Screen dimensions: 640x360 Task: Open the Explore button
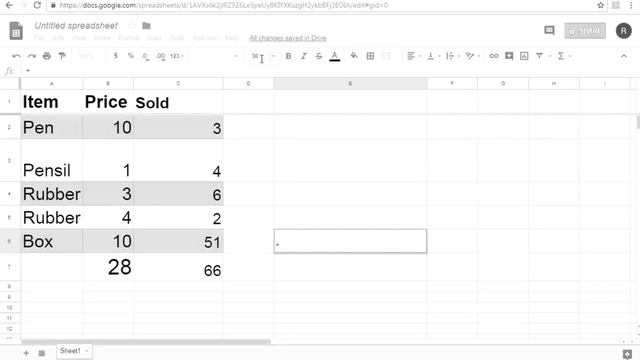click(x=627, y=353)
